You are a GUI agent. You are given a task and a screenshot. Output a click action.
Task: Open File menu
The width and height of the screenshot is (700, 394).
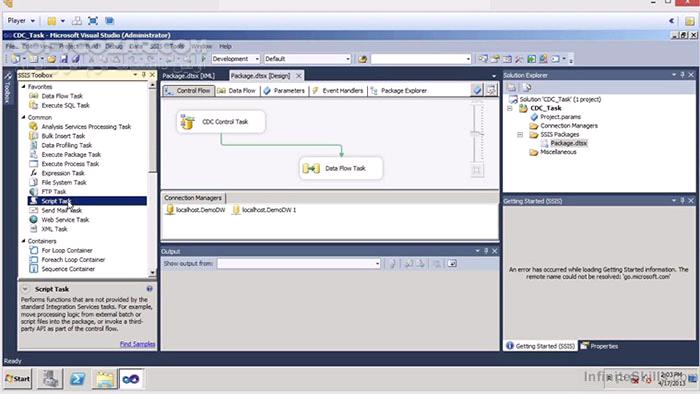11,46
